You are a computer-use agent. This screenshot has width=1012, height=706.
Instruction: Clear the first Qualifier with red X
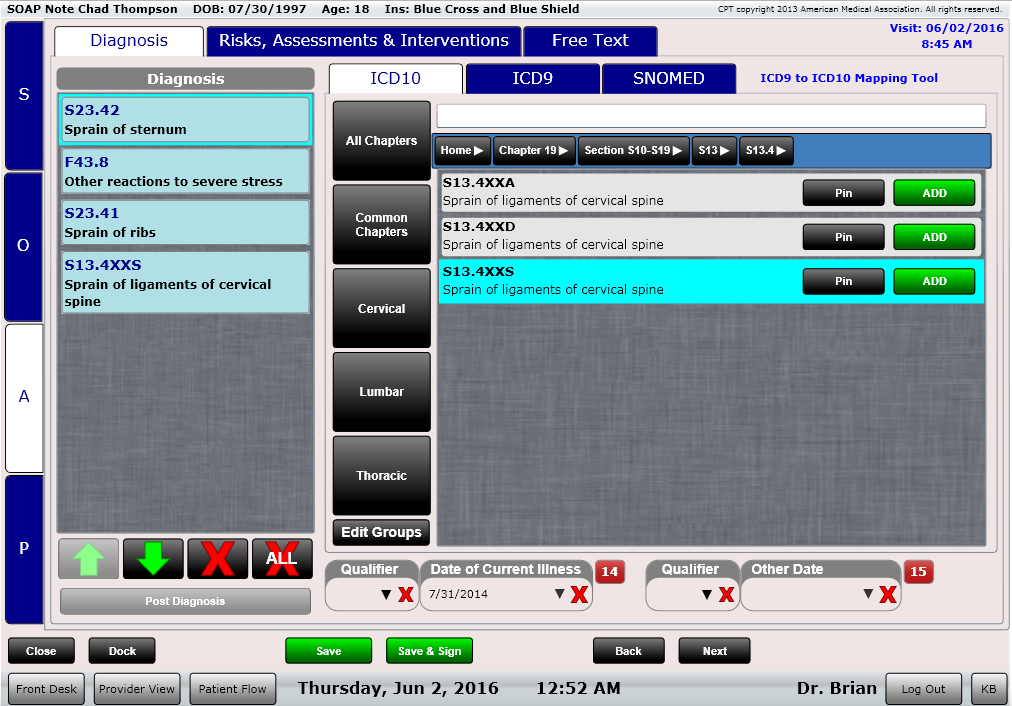pos(405,595)
